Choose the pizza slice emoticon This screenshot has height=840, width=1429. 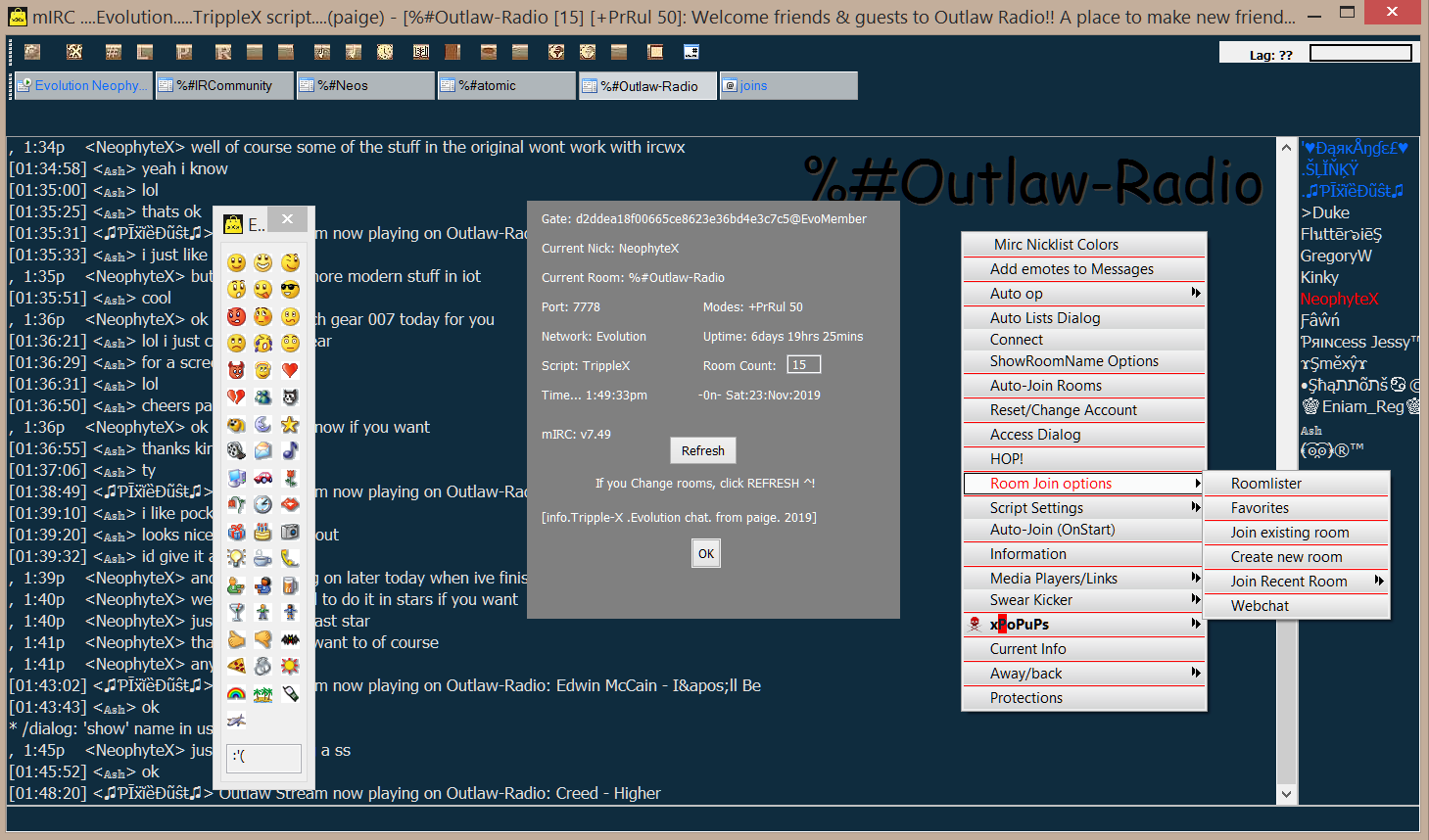point(236,666)
